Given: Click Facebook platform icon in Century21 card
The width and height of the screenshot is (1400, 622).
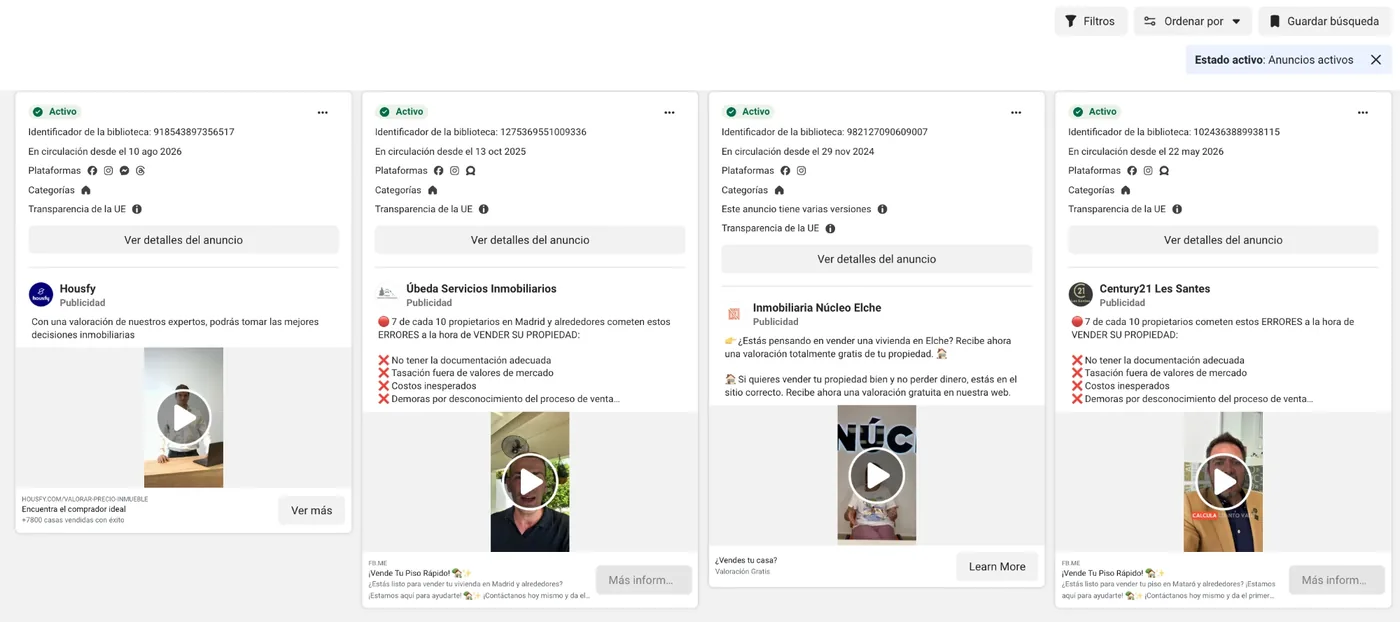Looking at the screenshot, I should click(1132, 171).
